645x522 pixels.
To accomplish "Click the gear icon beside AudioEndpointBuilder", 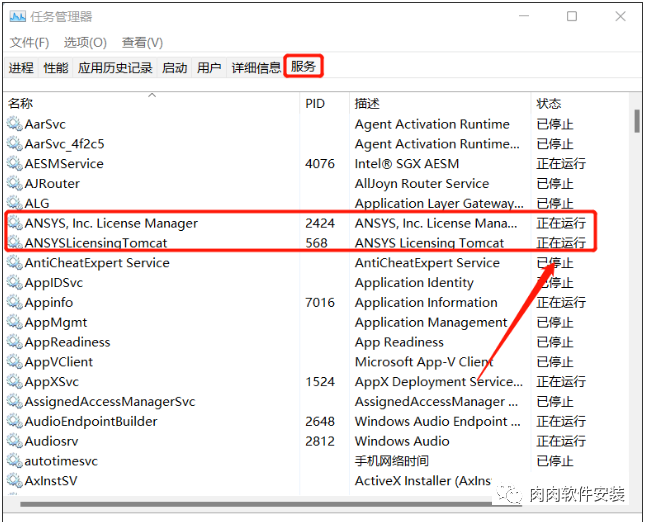I will [x=14, y=421].
